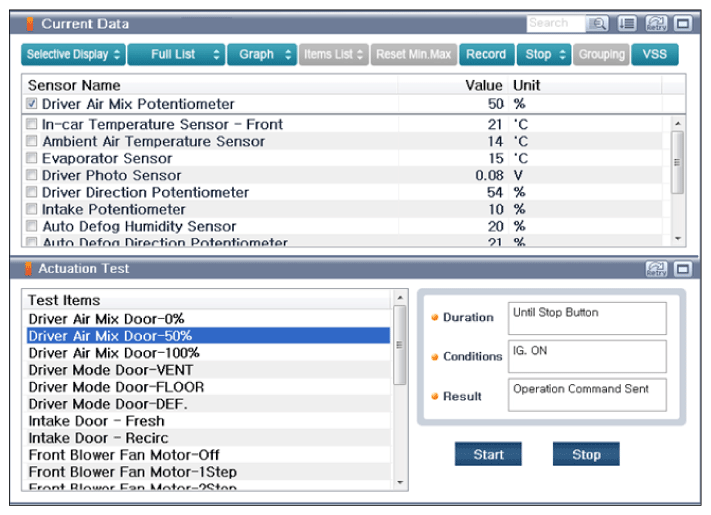
Task: Click the sensor list scrollbar thumb
Action: click(677, 162)
